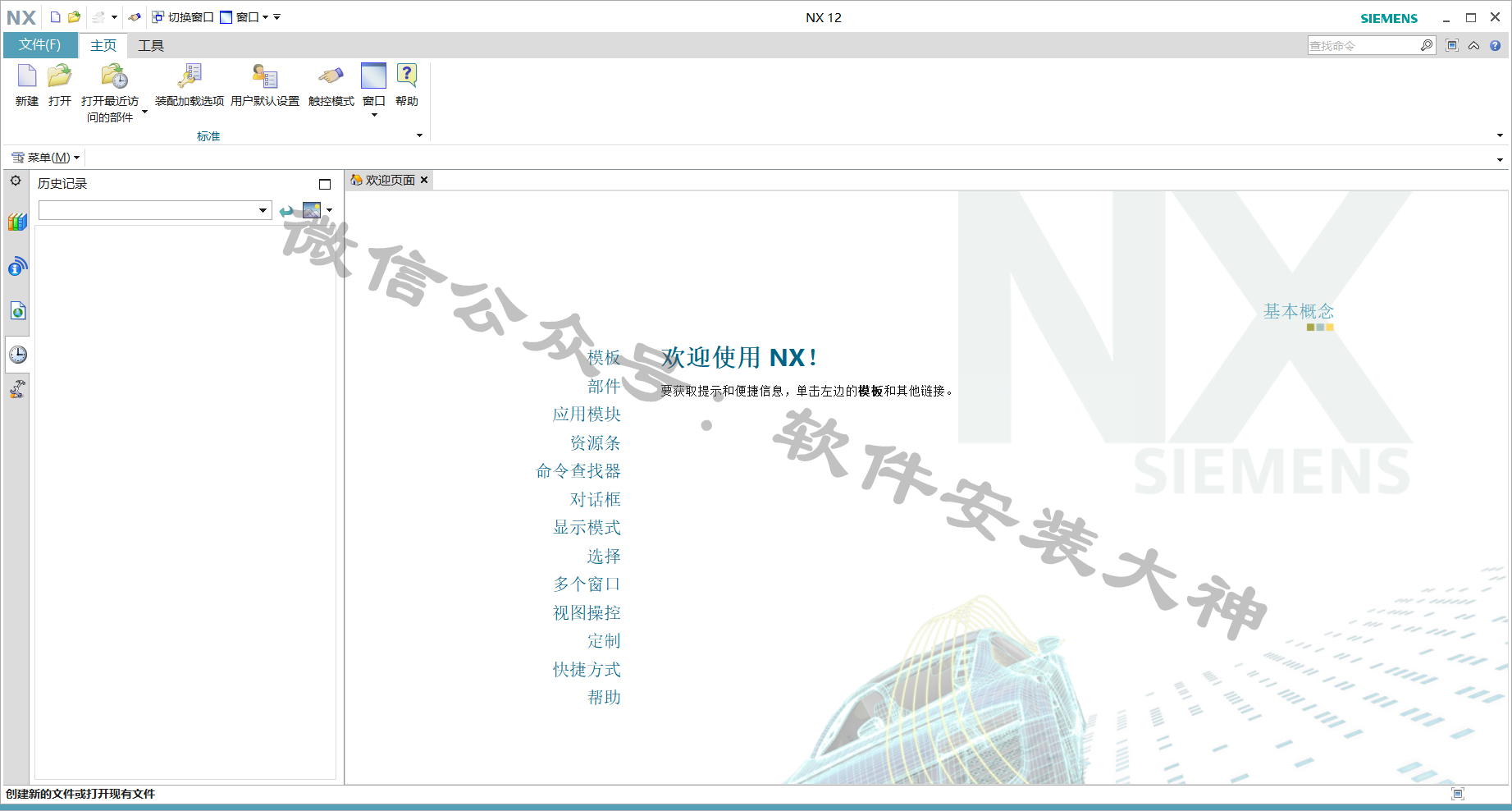This screenshot has height=811, width=1512.
Task: Open resource bar options gear icon
Action: pyautogui.click(x=16, y=181)
